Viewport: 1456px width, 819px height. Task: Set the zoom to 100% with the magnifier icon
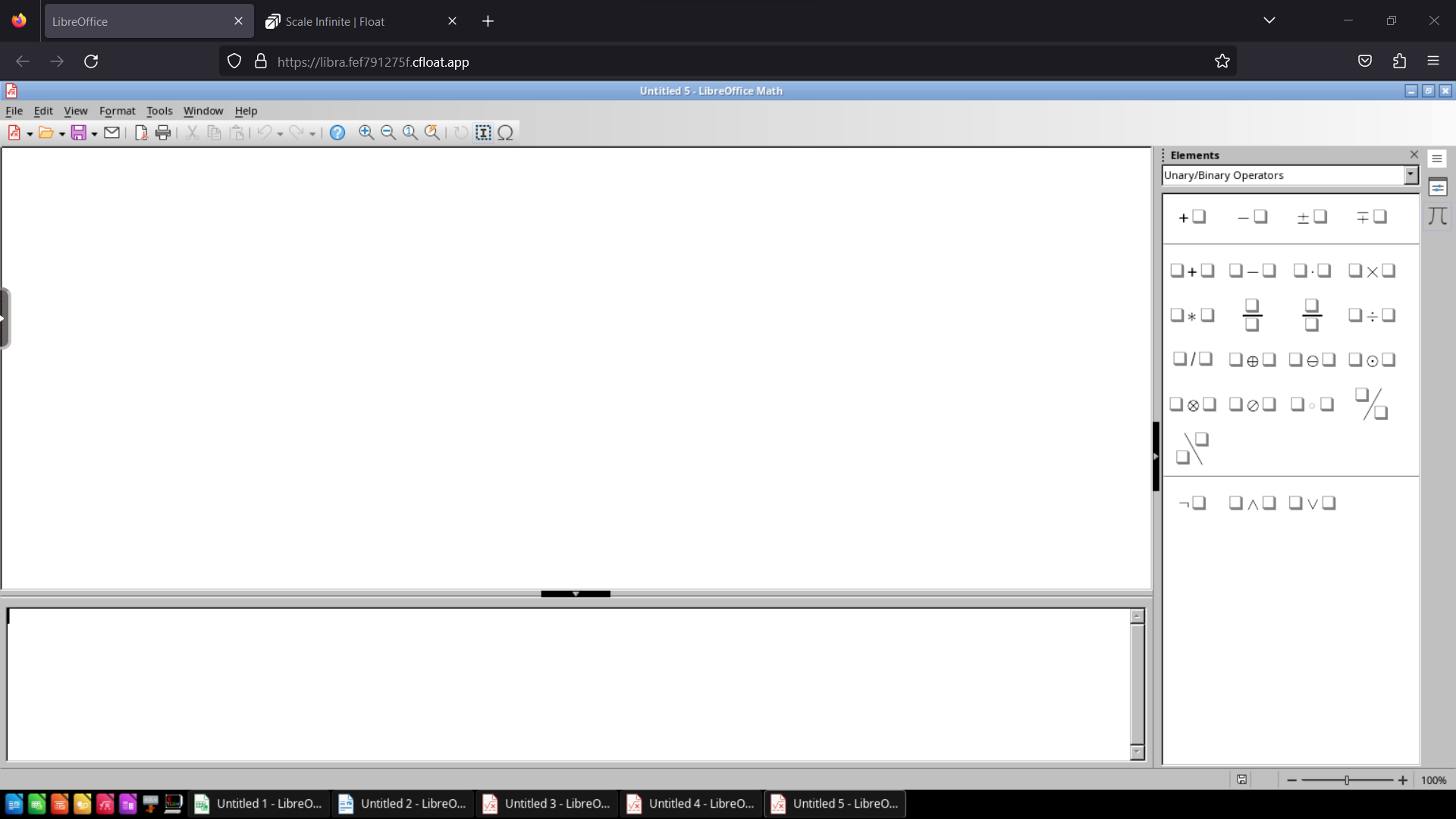tap(410, 133)
